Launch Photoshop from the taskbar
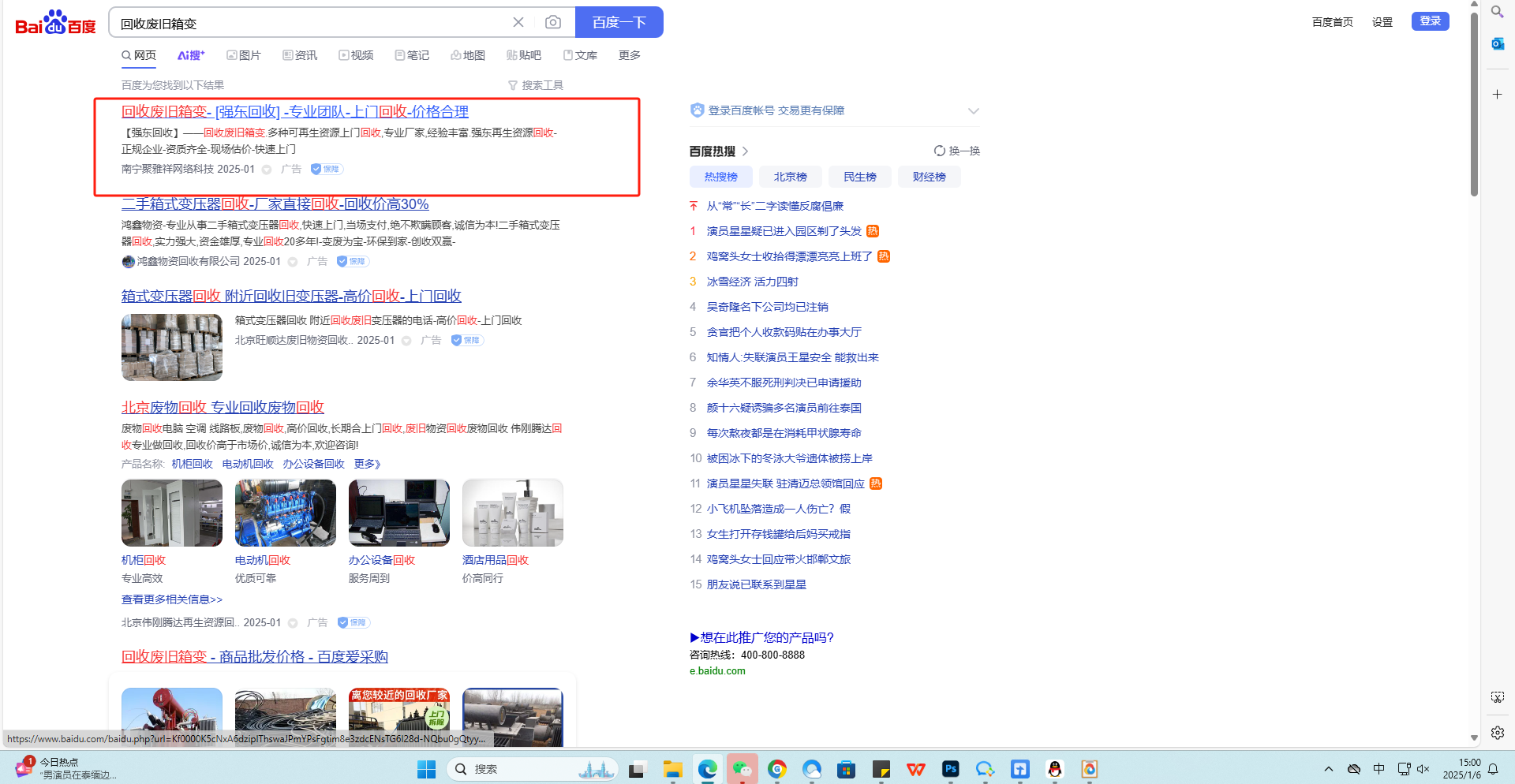The image size is (1515, 784). point(951,769)
